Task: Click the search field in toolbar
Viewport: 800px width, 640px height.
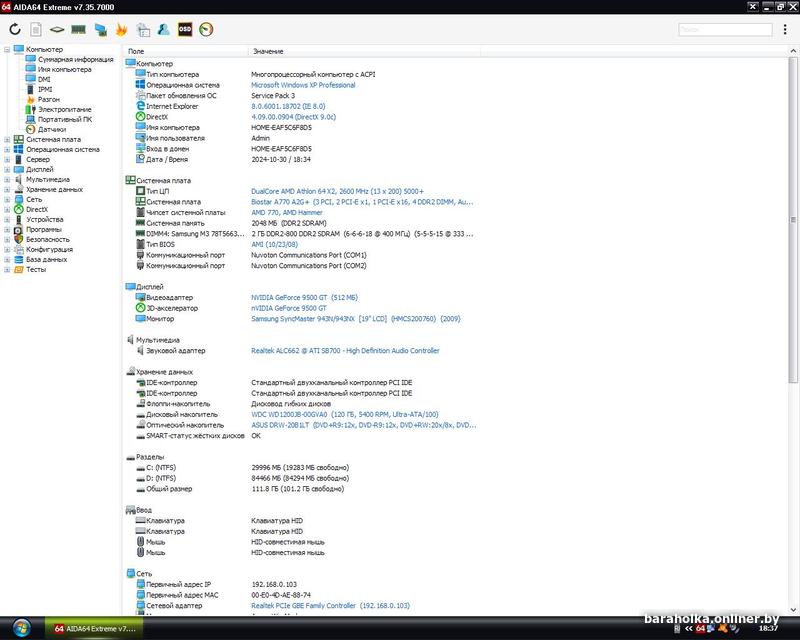Action: 725,30
